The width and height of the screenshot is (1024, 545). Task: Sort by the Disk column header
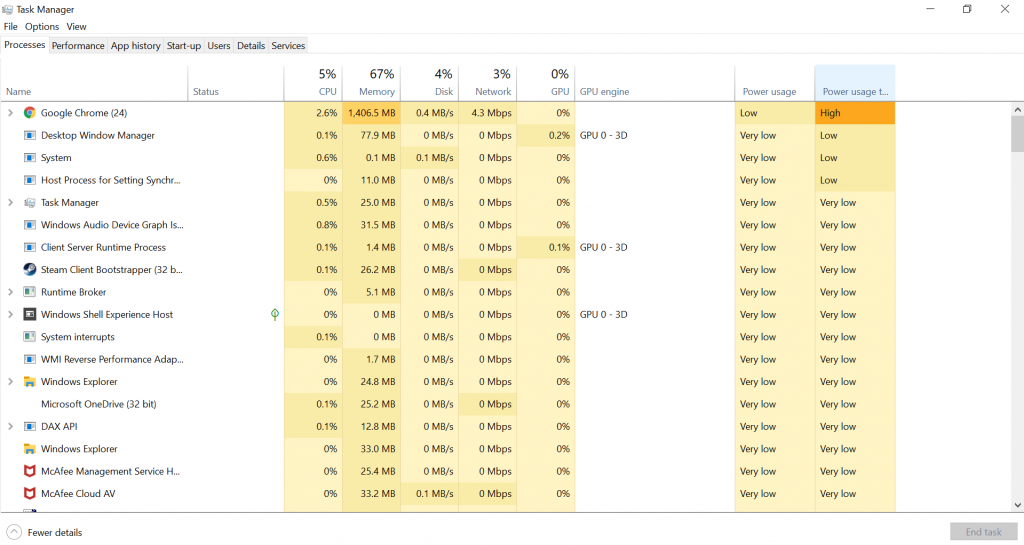pyautogui.click(x=429, y=83)
